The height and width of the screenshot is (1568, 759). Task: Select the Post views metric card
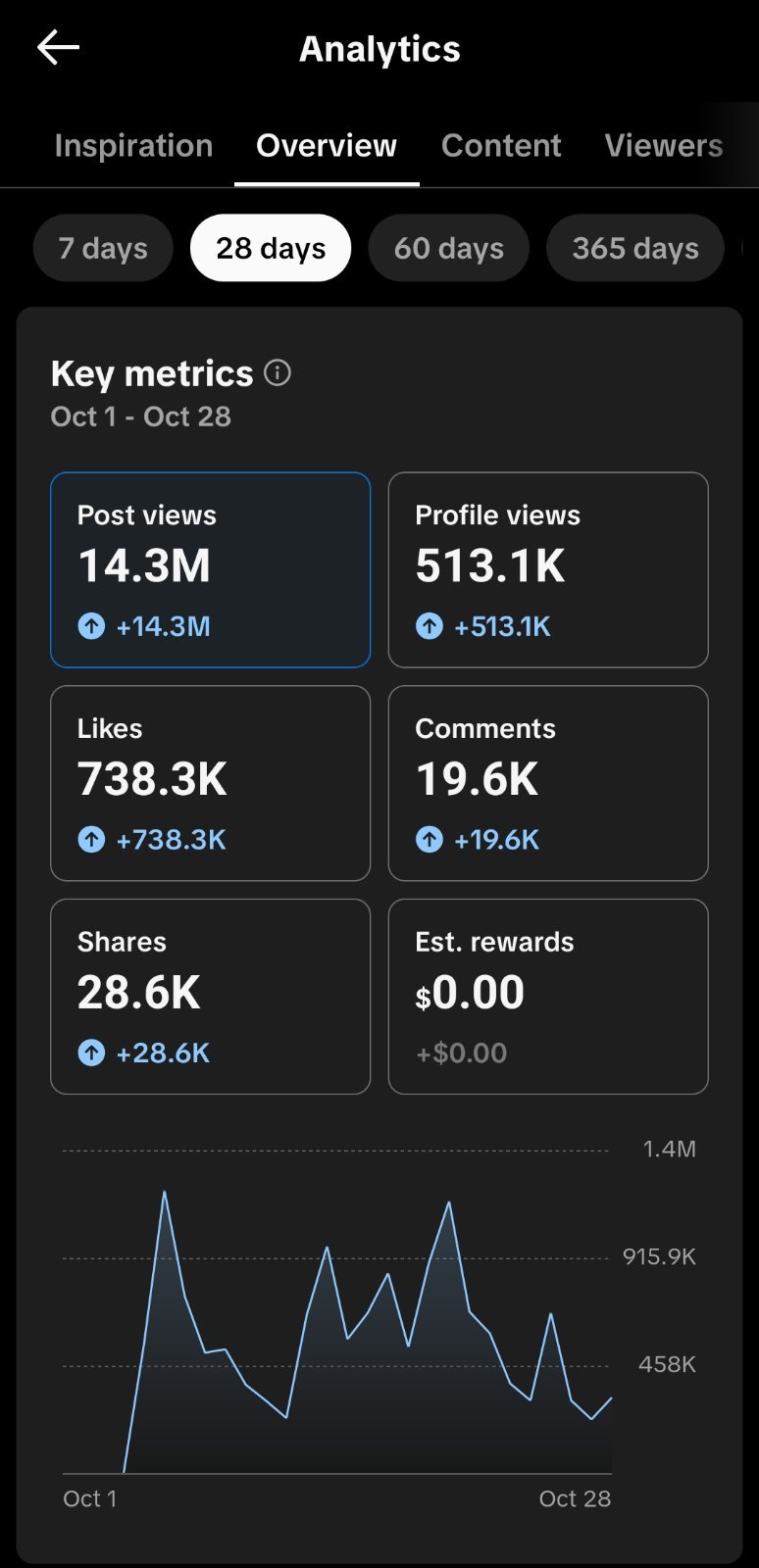tap(211, 569)
